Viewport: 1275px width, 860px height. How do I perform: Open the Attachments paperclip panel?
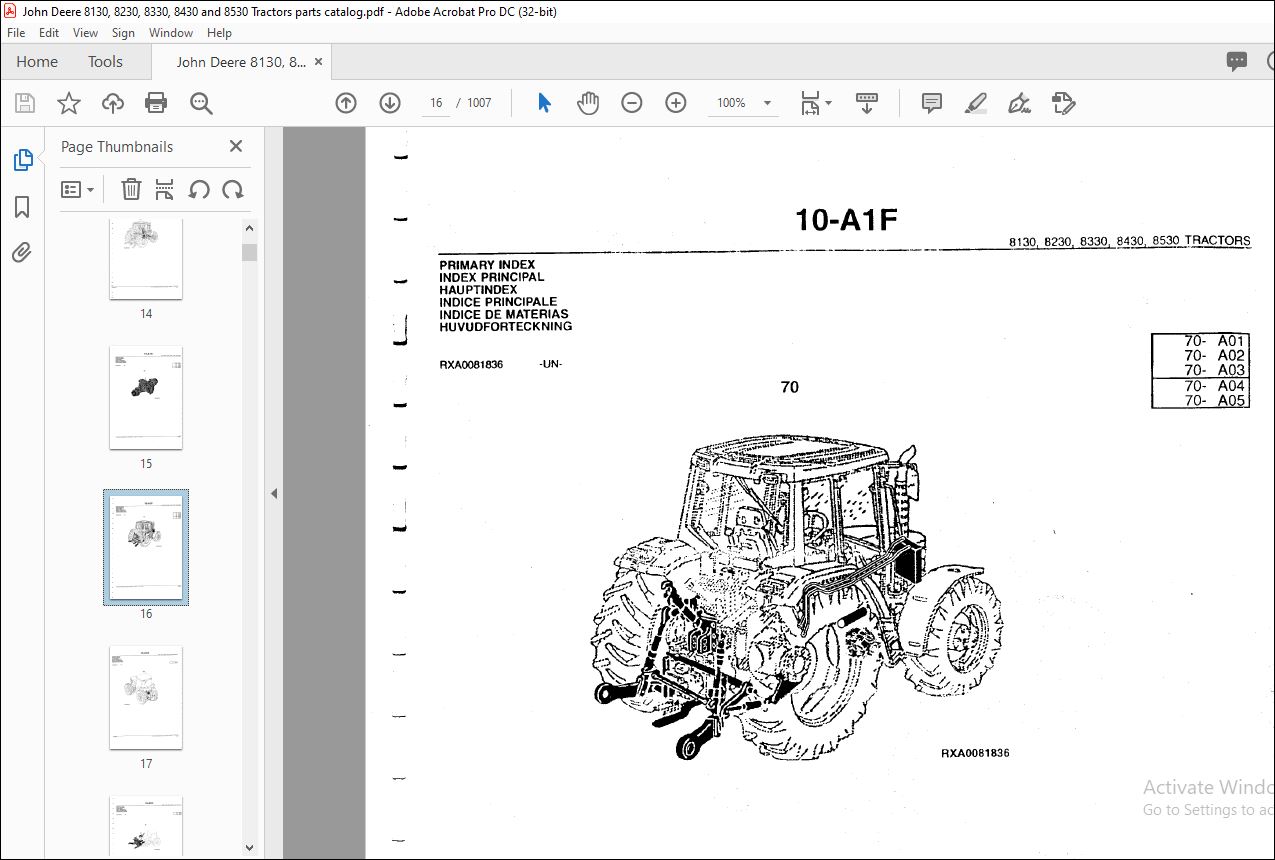click(22, 252)
